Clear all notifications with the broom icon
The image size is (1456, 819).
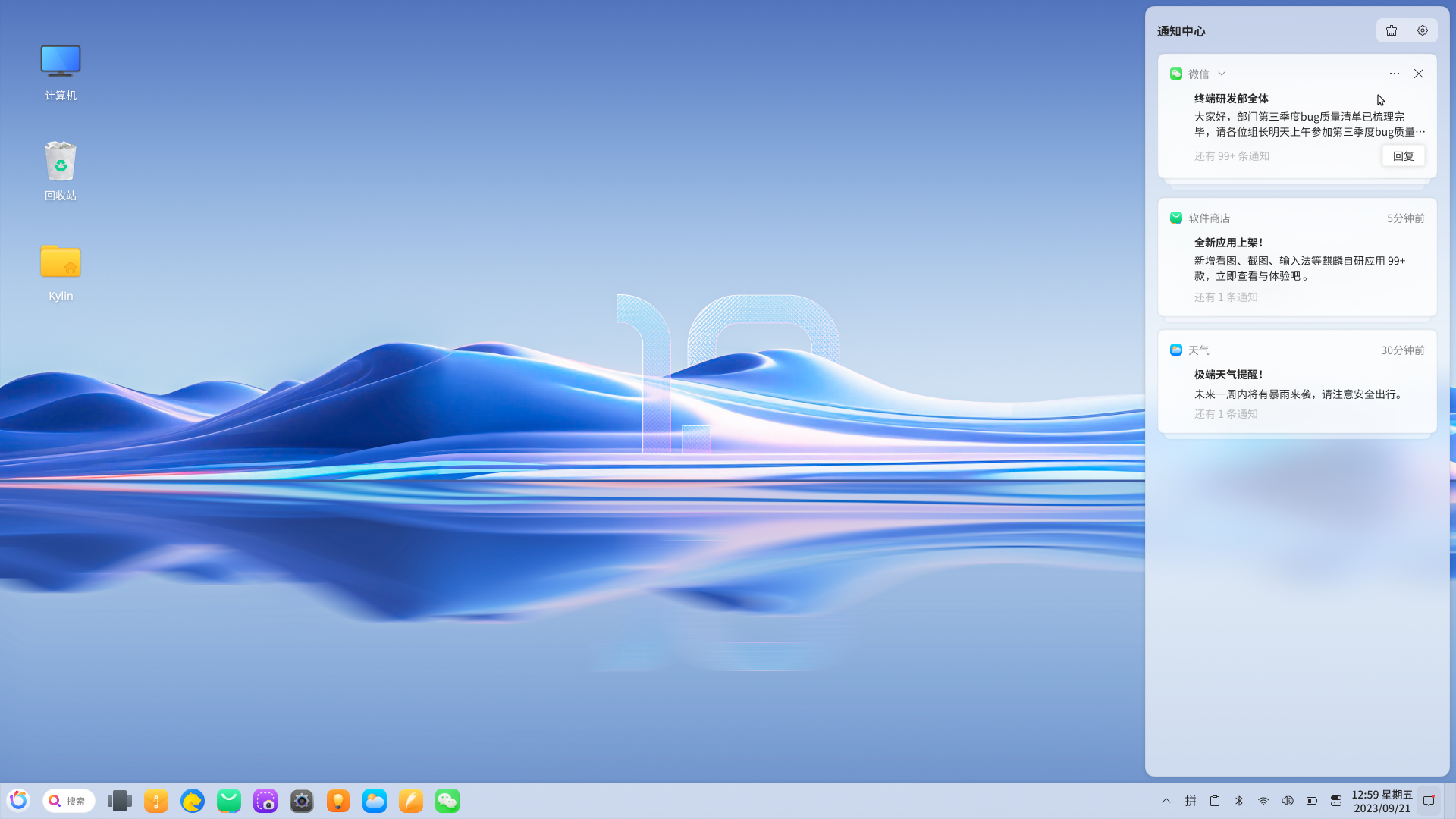[1392, 31]
